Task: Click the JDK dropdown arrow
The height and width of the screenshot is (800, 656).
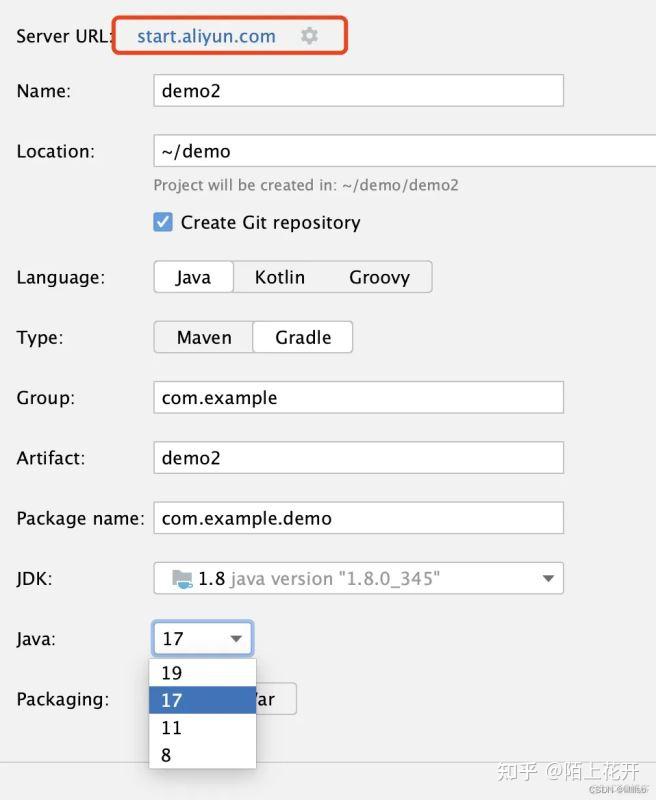Action: coord(548,578)
